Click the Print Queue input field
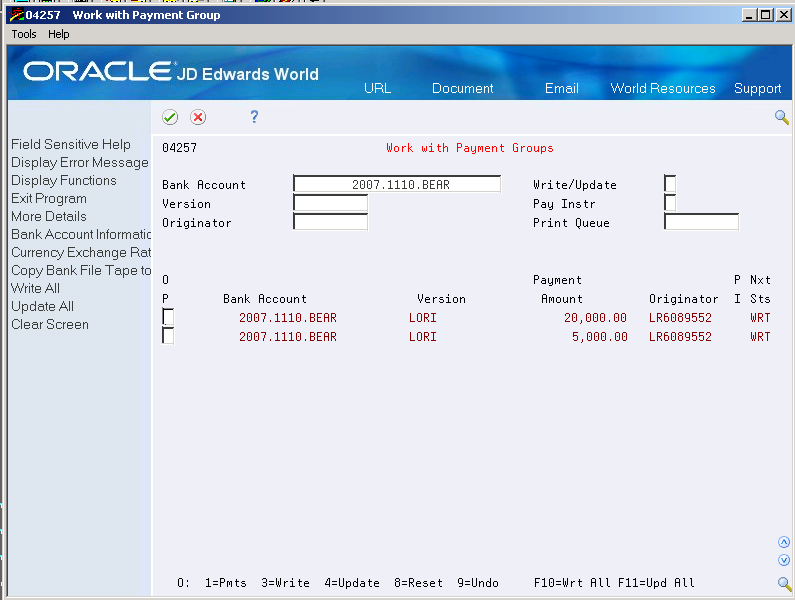795x600 pixels. [702, 222]
